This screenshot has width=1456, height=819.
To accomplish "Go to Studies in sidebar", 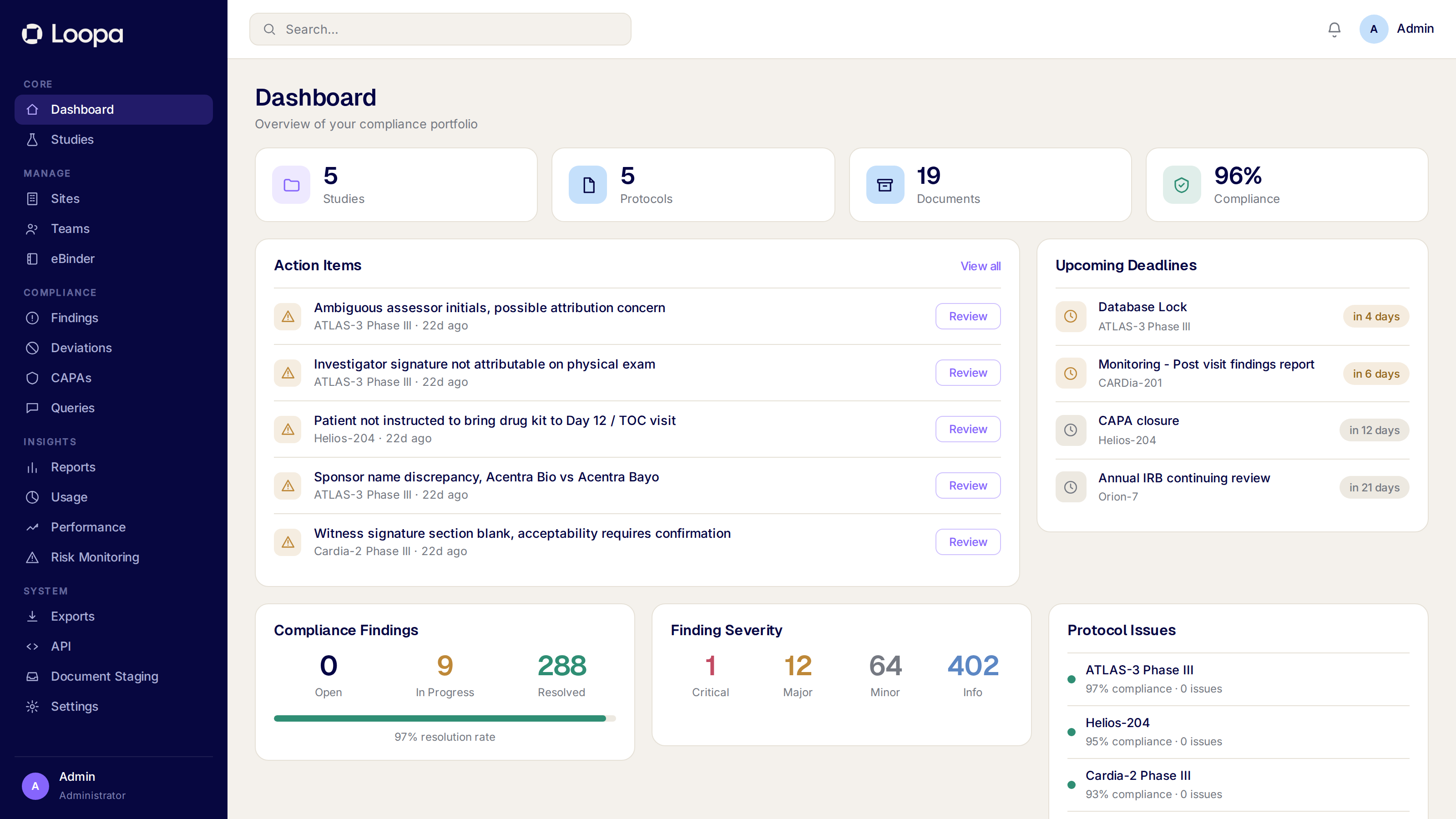I will tap(114, 140).
